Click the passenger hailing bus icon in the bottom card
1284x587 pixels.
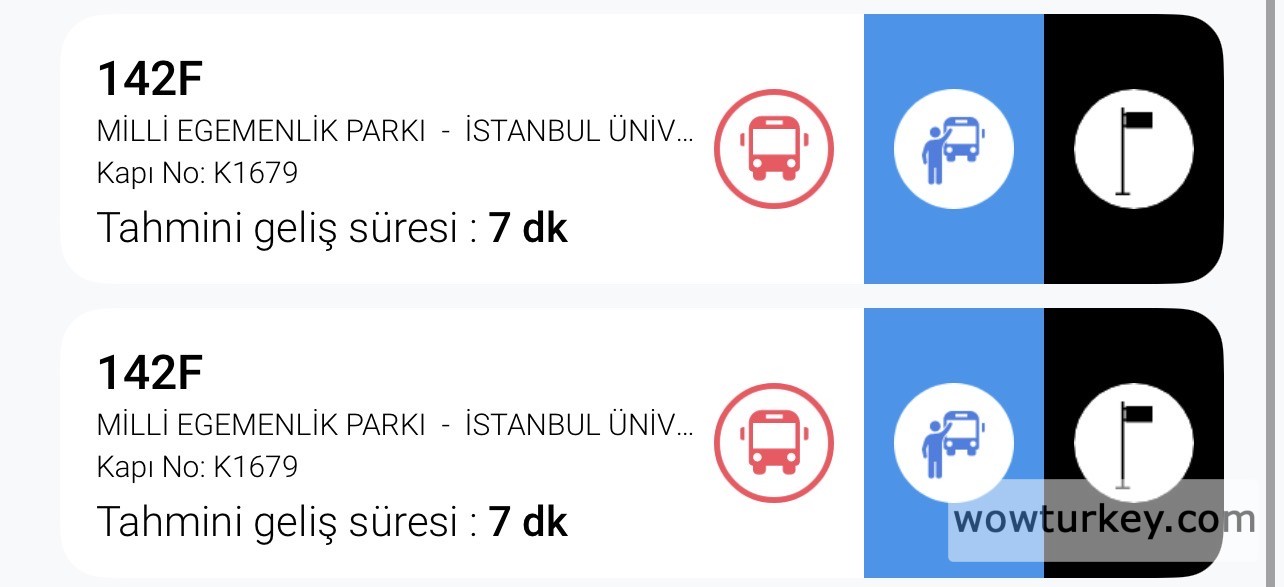pyautogui.click(x=953, y=443)
